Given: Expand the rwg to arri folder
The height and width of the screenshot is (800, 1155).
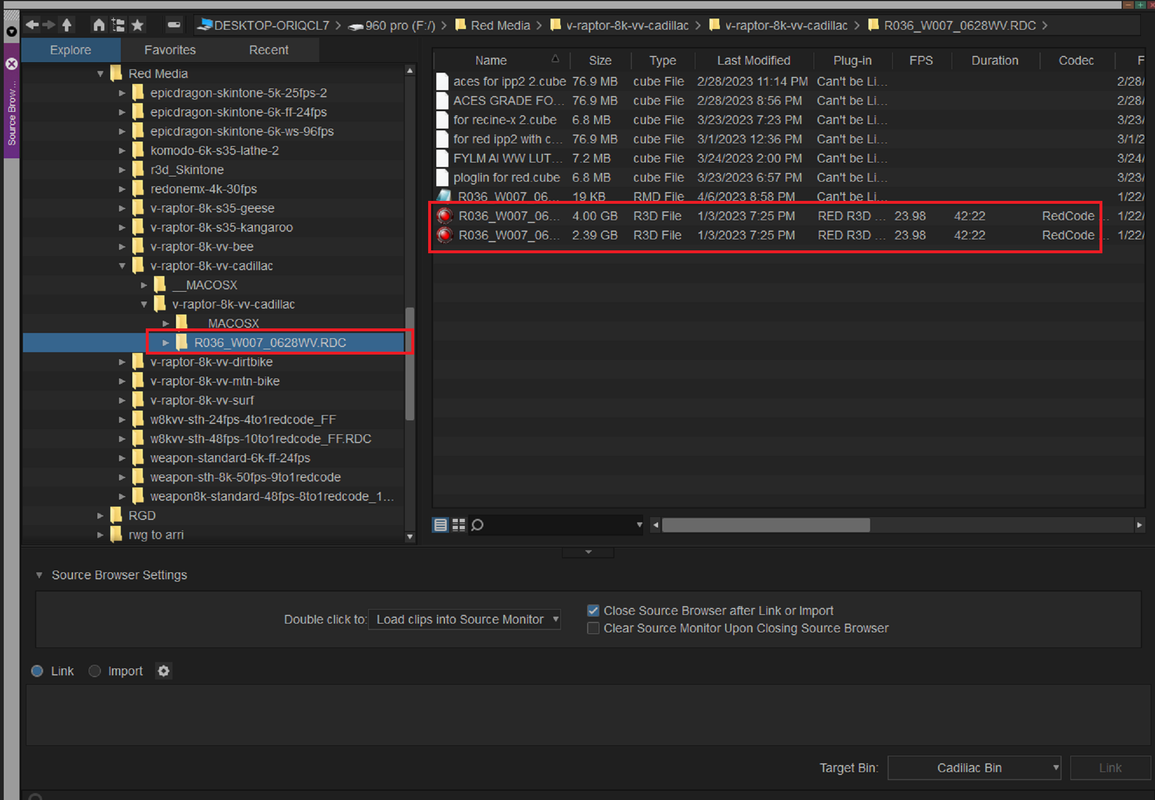Looking at the screenshot, I should pyautogui.click(x=100, y=535).
